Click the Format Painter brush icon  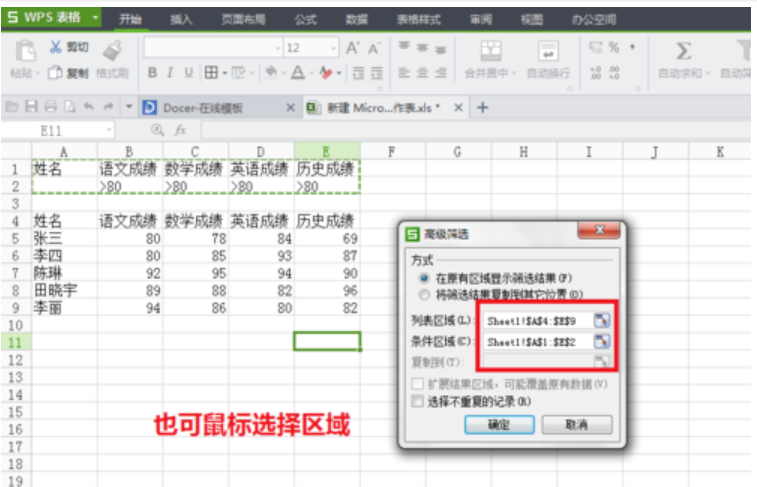[x=111, y=50]
